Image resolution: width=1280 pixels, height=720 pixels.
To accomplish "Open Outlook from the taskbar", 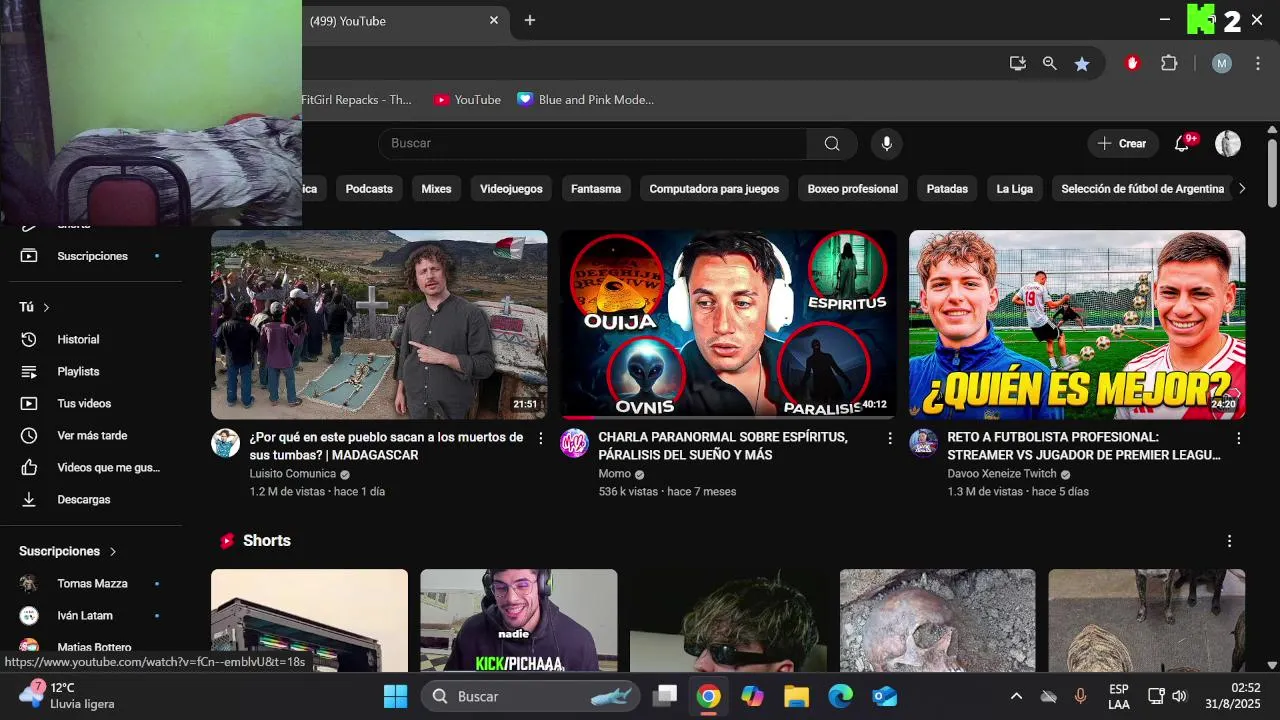I will point(884,696).
